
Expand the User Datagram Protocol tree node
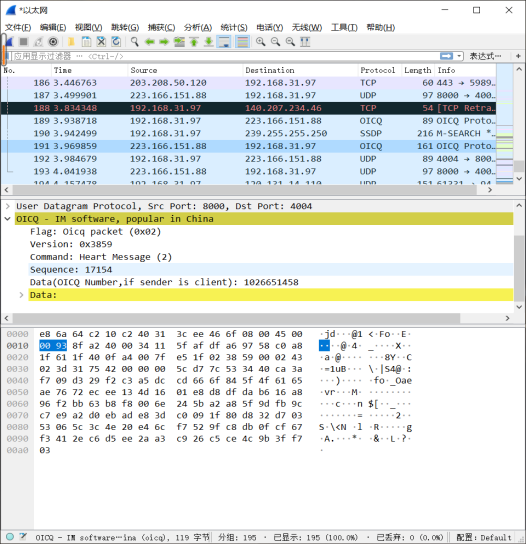(x=8, y=206)
